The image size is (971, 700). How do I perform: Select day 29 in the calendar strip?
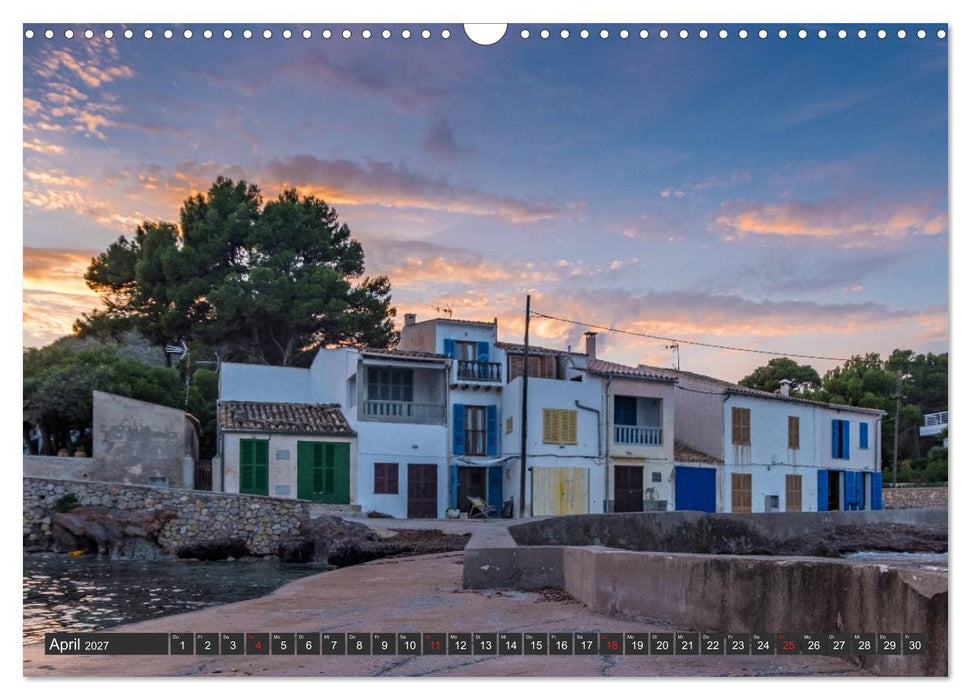click(889, 644)
